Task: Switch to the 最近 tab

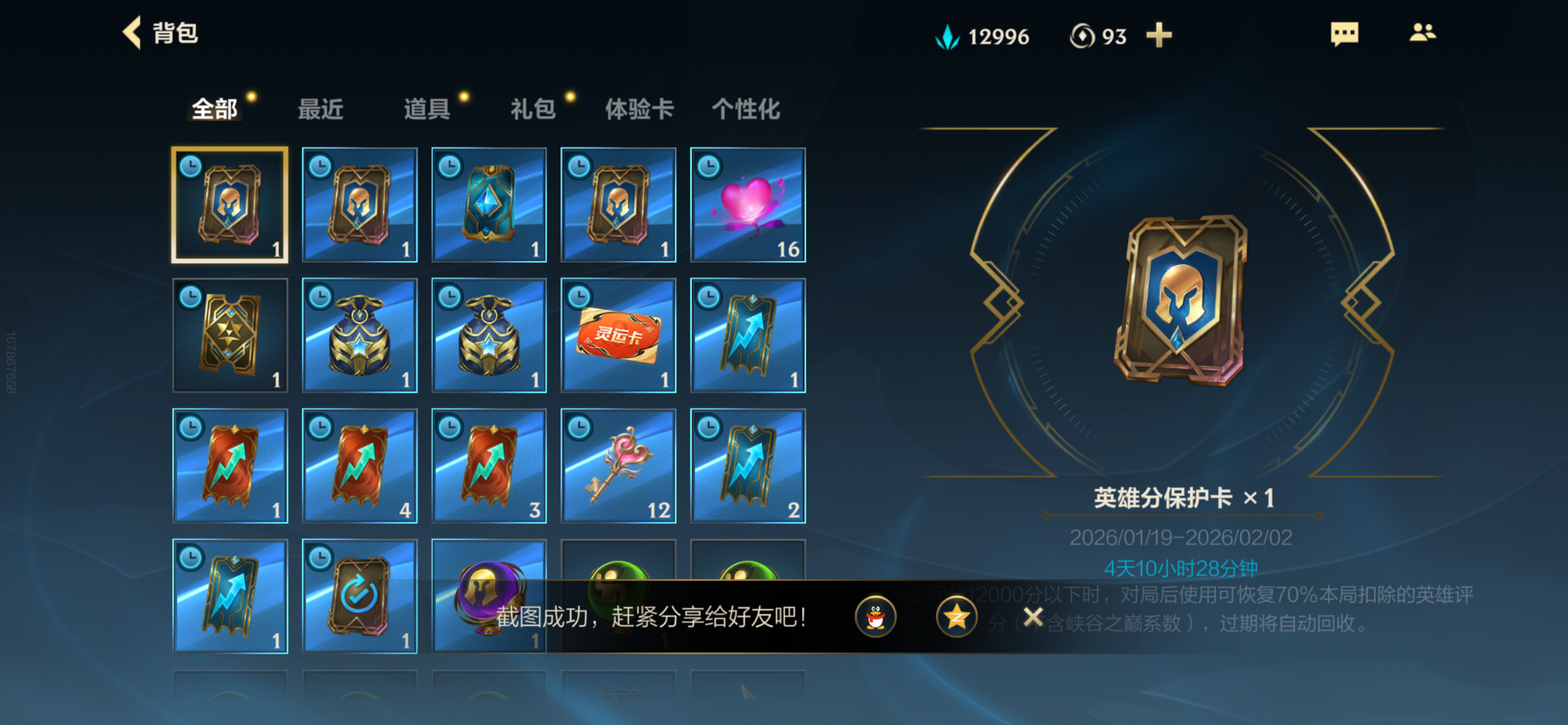Action: [x=321, y=109]
